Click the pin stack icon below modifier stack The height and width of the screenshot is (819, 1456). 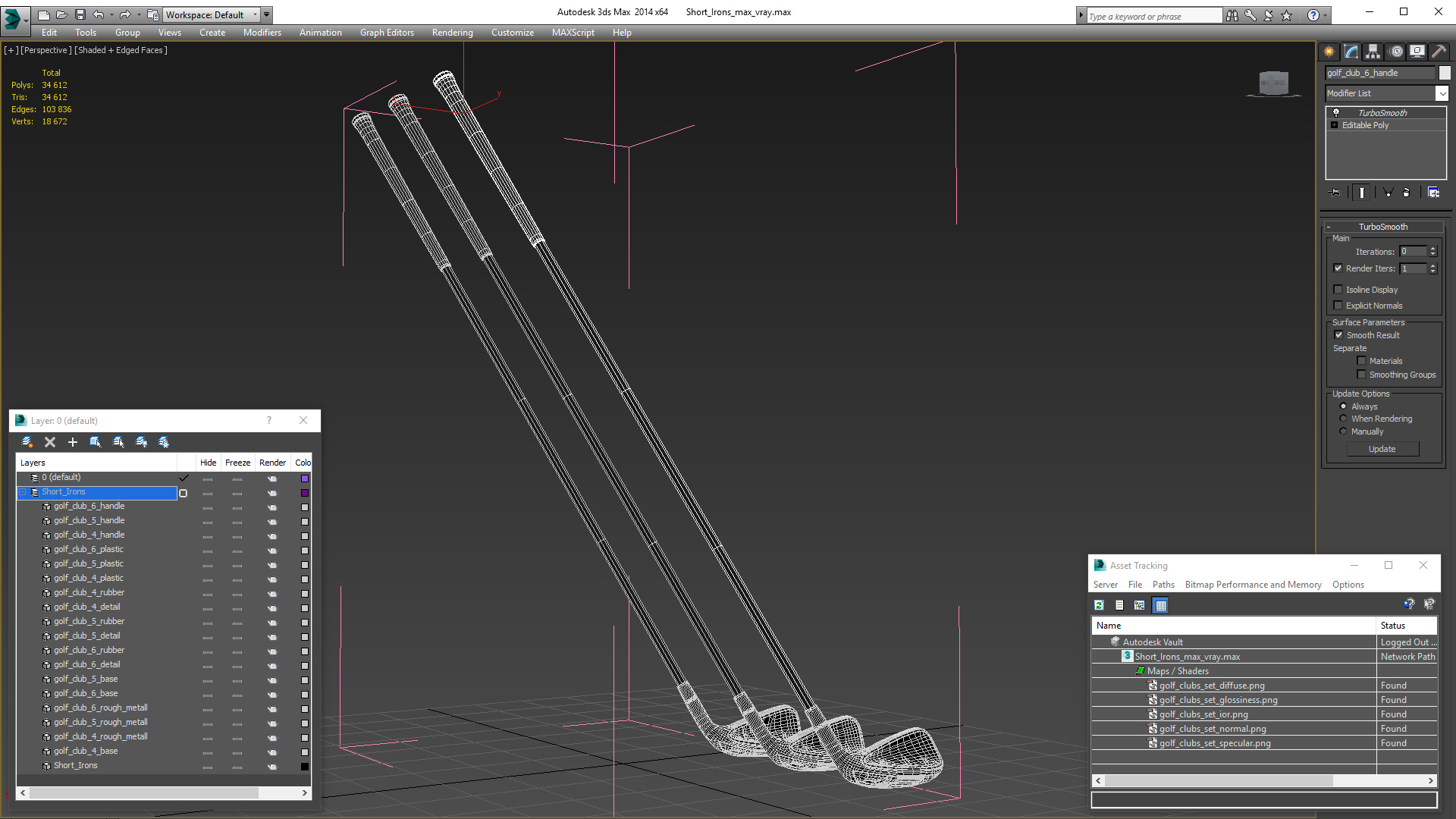(1335, 193)
